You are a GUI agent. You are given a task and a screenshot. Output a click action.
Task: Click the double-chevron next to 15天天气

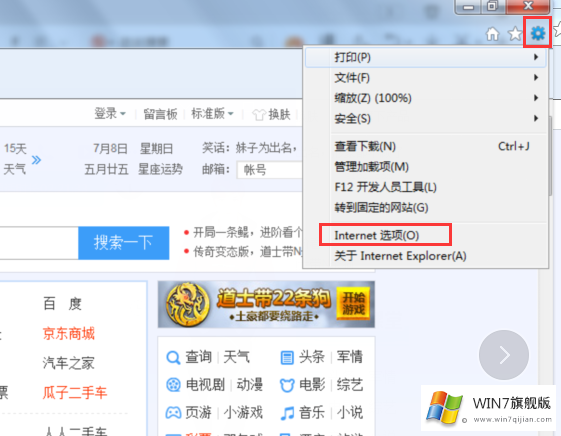[36, 160]
